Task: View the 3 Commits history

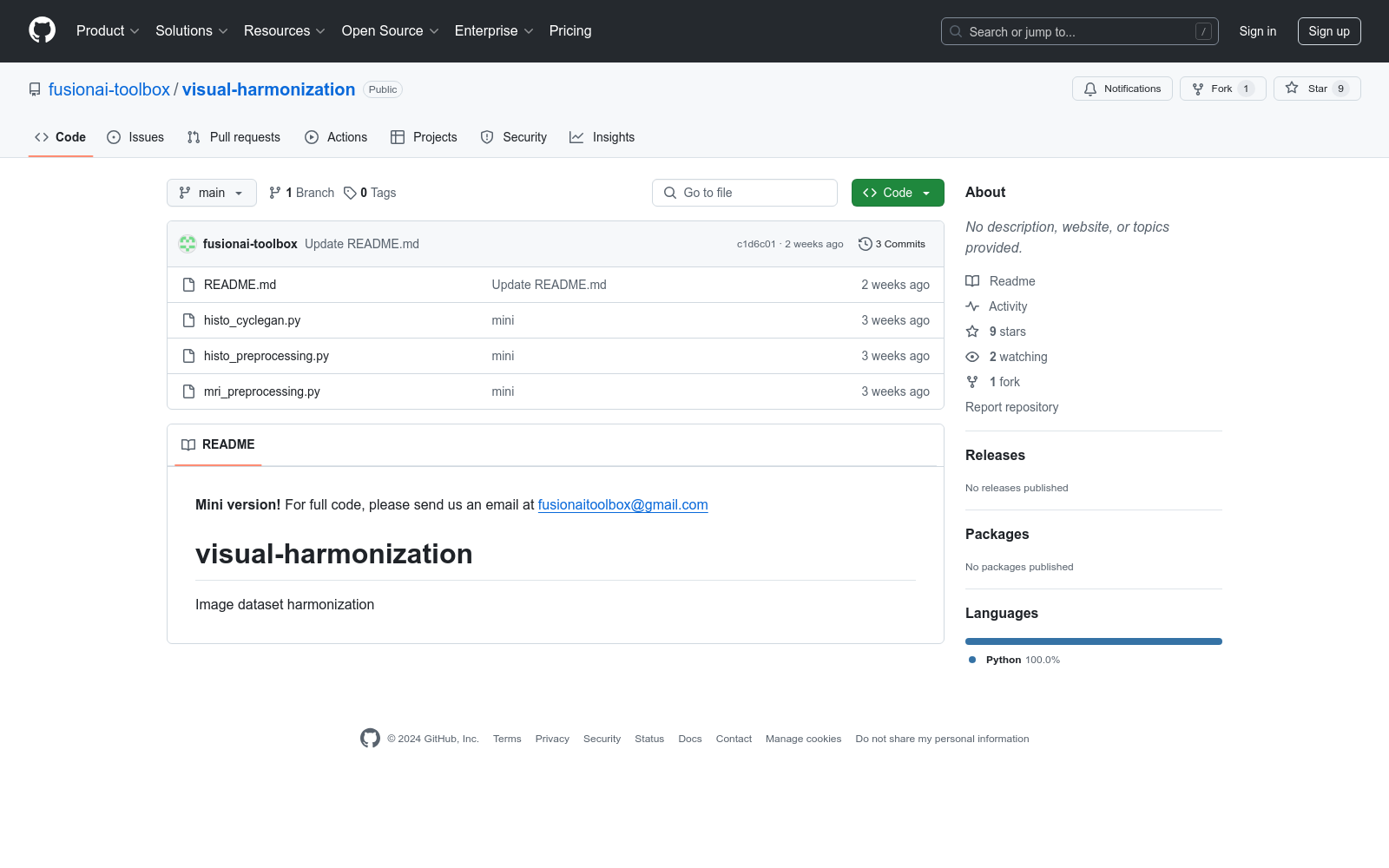Action: point(892,244)
